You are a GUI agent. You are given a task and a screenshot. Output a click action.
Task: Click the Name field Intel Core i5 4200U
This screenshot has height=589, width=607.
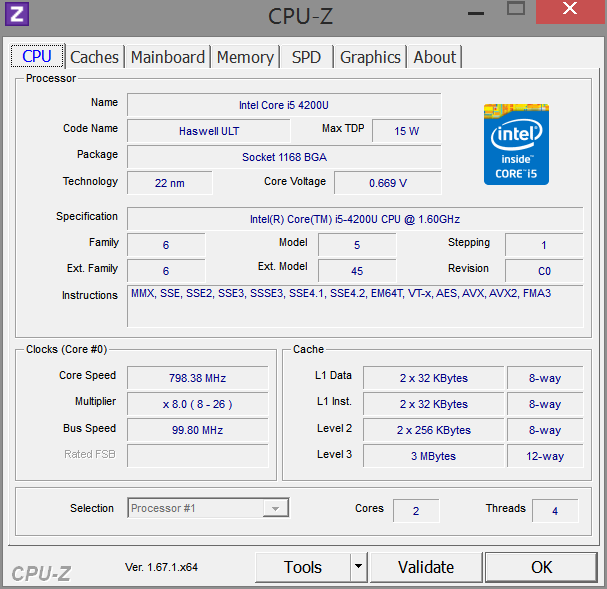coord(284,105)
